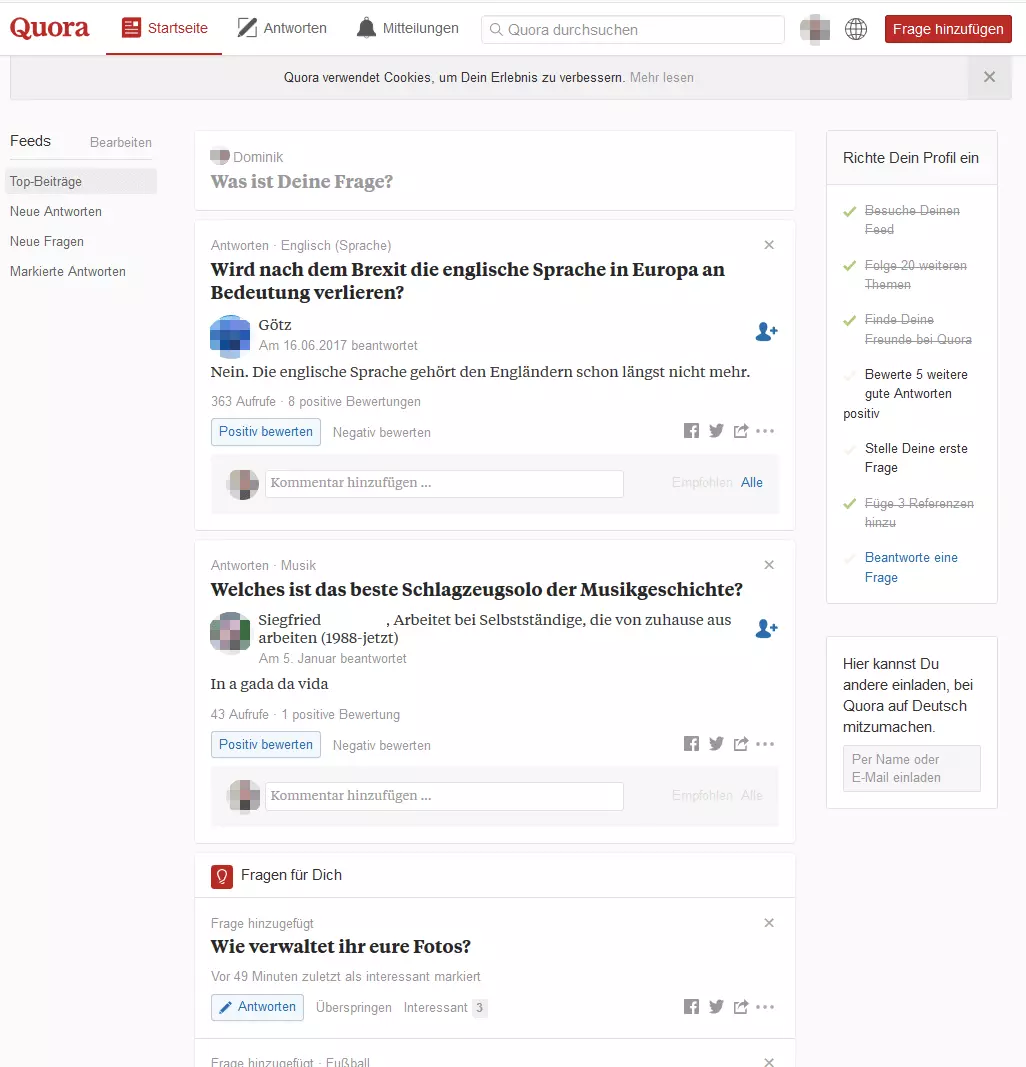Open the Schlagzeugsolo question
The height and width of the screenshot is (1067, 1026).
[476, 589]
